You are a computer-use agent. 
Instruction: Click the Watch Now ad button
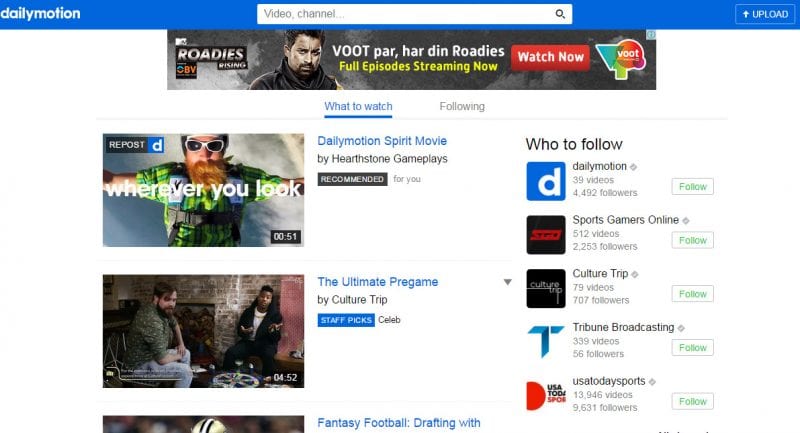(551, 57)
